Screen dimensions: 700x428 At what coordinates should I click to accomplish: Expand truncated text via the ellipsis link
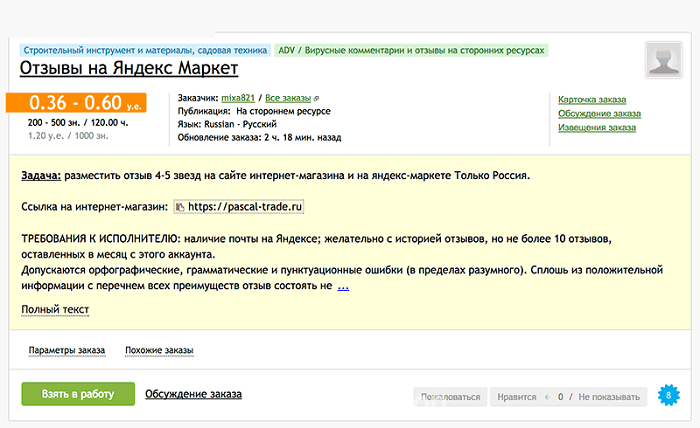[x=343, y=286]
